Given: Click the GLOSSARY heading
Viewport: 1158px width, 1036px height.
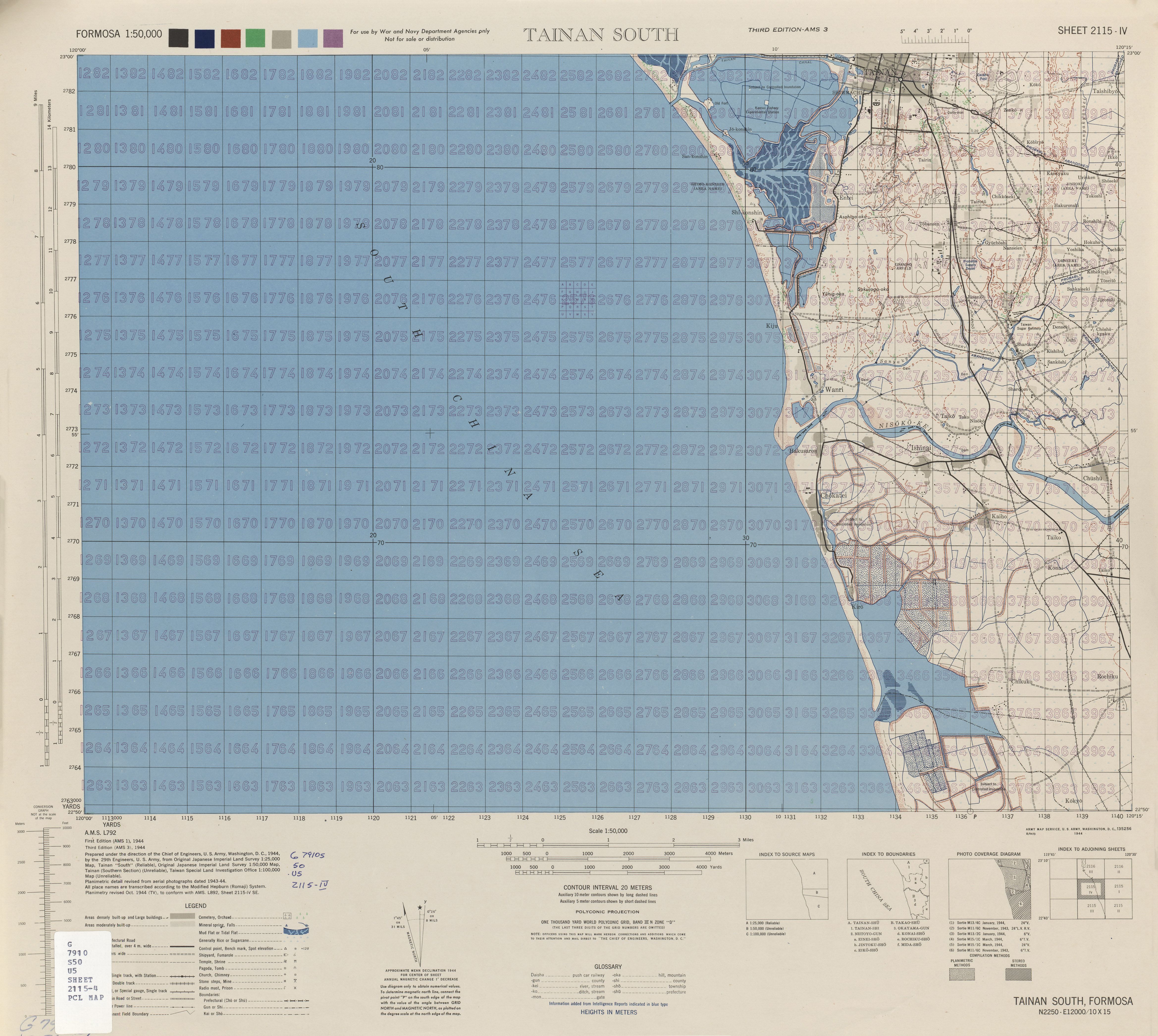Looking at the screenshot, I should coord(608,967).
